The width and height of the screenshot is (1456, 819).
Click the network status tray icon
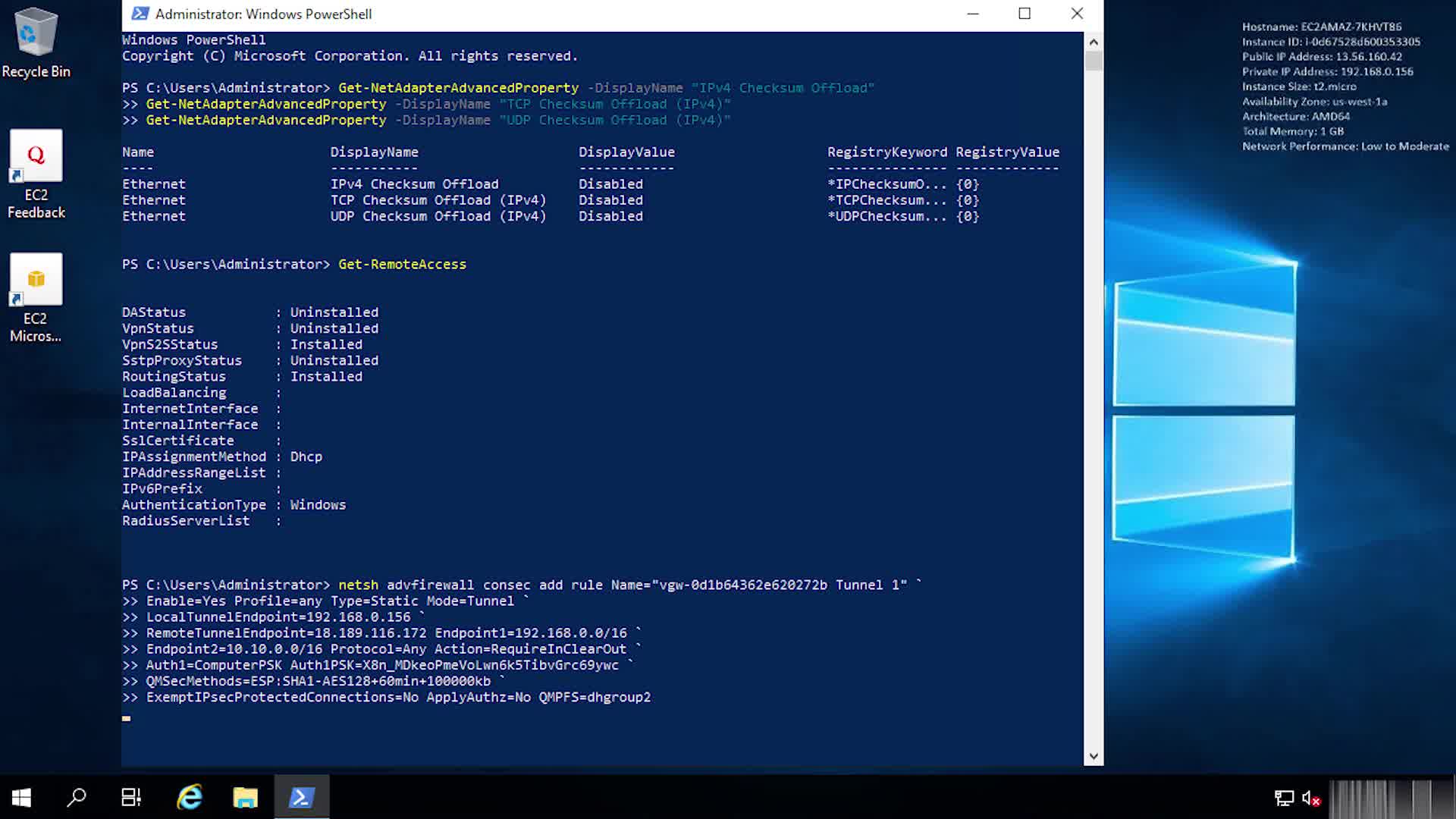click(1284, 798)
